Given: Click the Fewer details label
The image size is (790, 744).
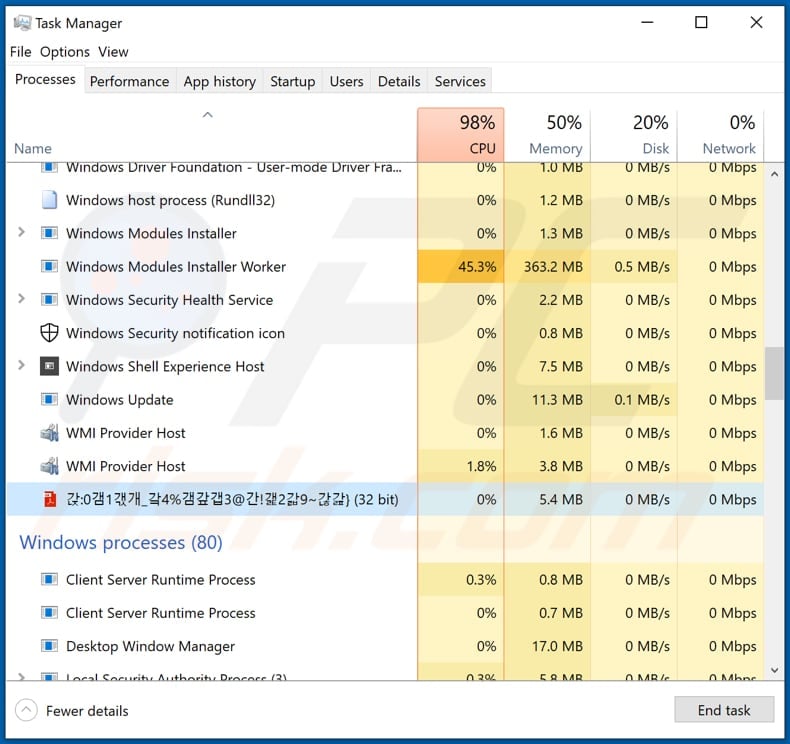Looking at the screenshot, I should pyautogui.click(x=87, y=711).
